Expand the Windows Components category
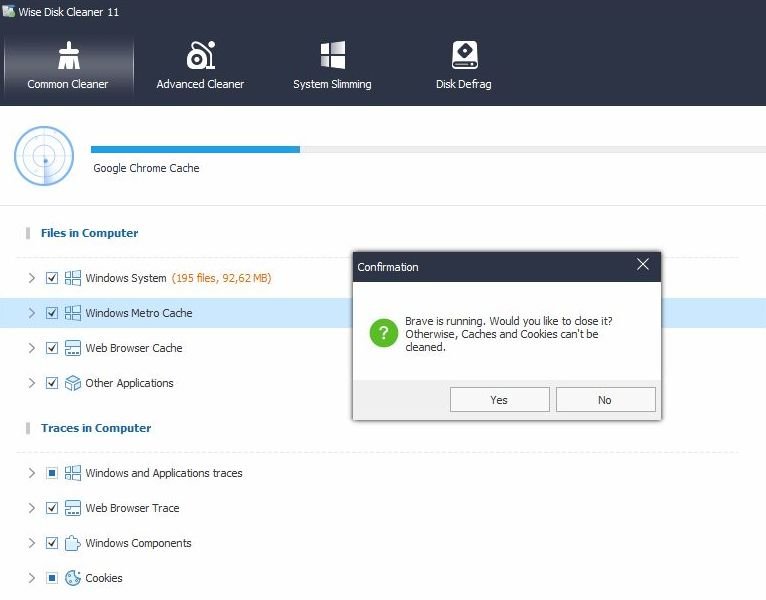Image resolution: width=766 pixels, height=600 pixels. click(x=32, y=543)
